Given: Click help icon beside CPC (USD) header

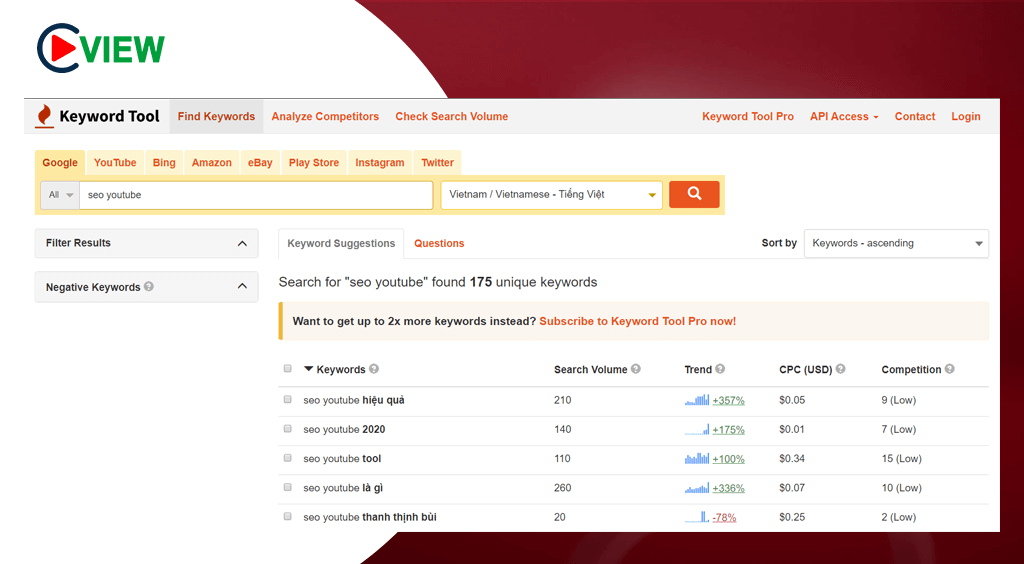Looking at the screenshot, I should click(x=840, y=369).
